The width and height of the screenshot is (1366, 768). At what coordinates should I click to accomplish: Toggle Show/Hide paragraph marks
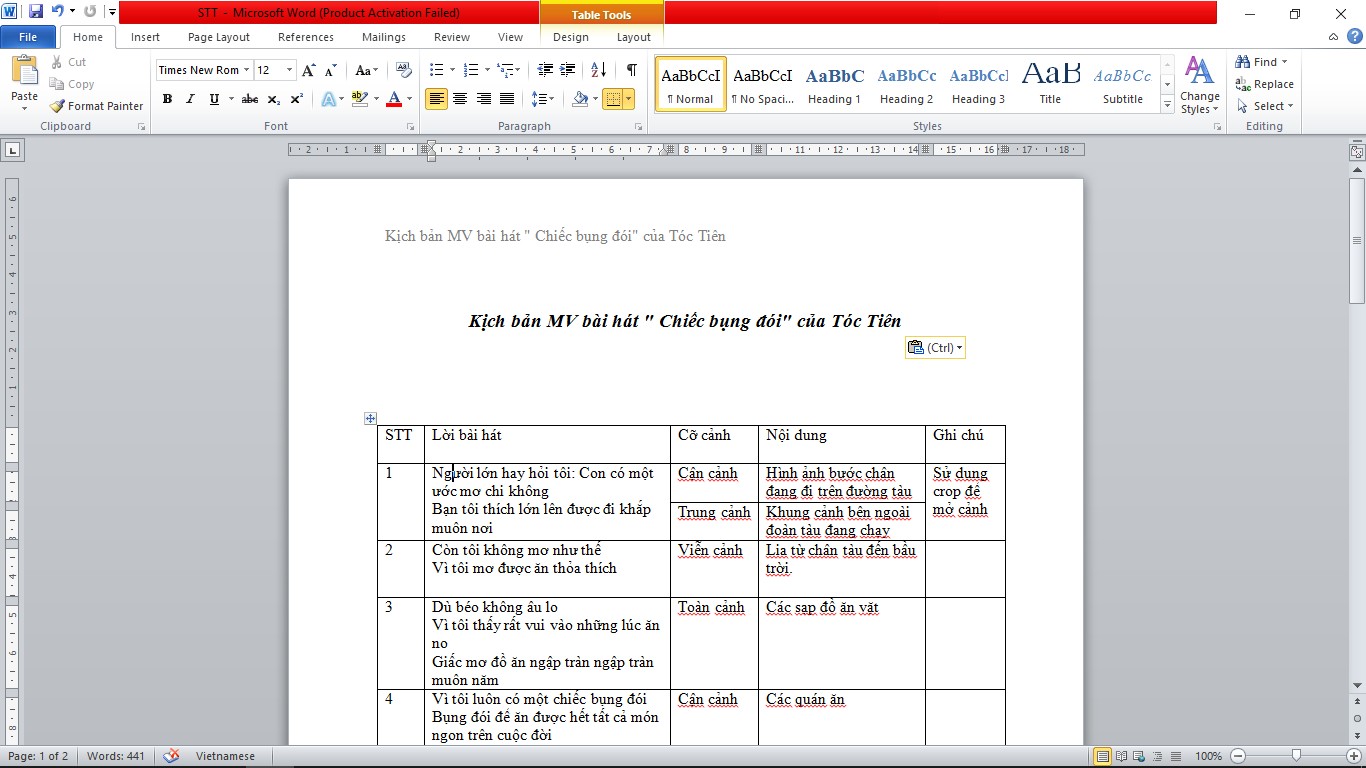(x=631, y=70)
